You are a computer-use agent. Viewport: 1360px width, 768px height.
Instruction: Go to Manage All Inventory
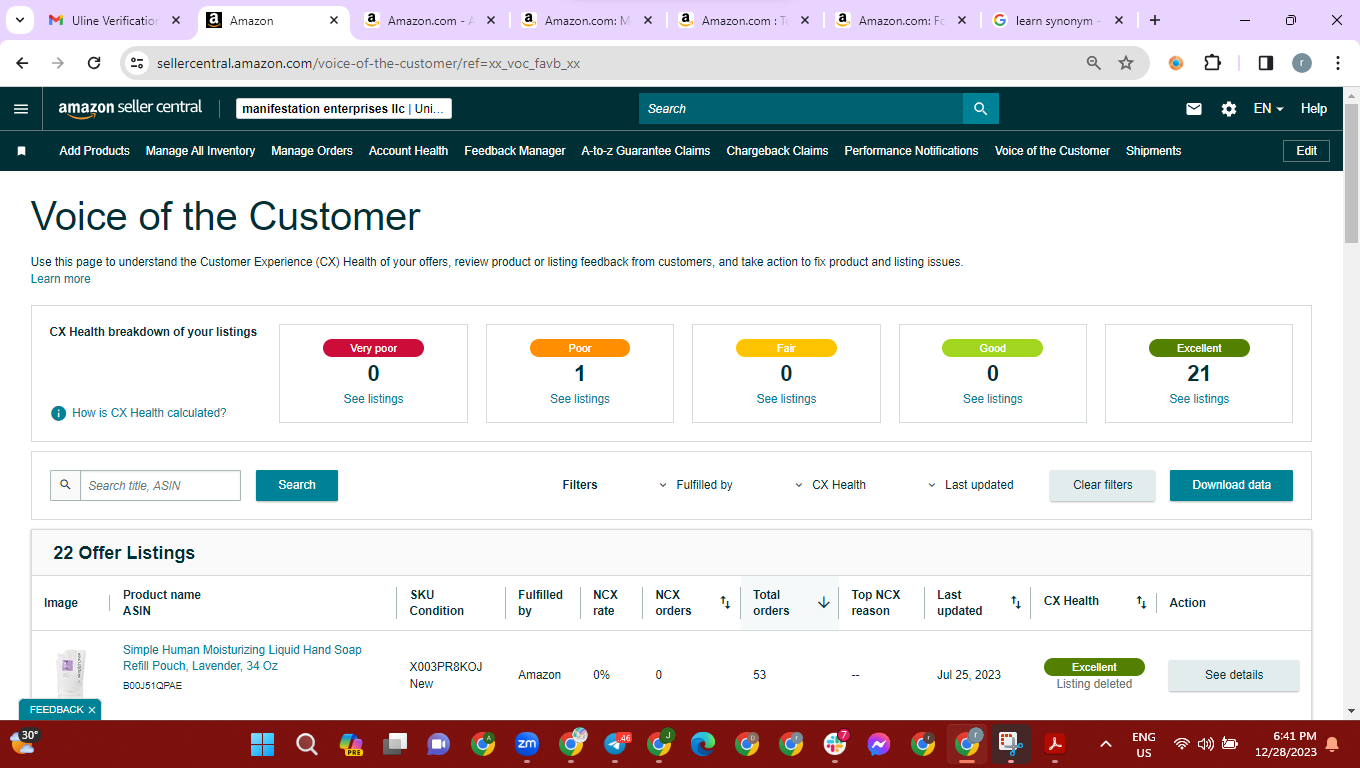click(x=200, y=151)
